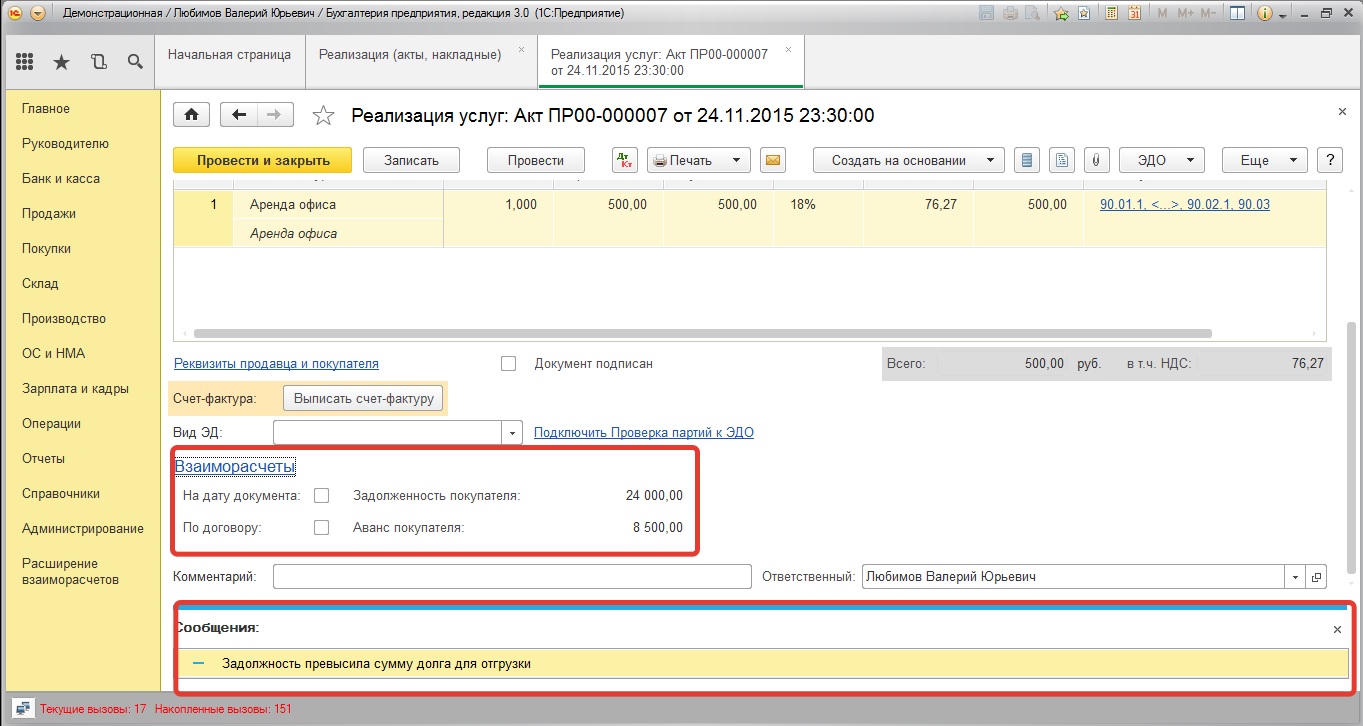This screenshot has height=726, width=1363.
Task: Send the document by email envelope icon
Action: click(x=772, y=160)
